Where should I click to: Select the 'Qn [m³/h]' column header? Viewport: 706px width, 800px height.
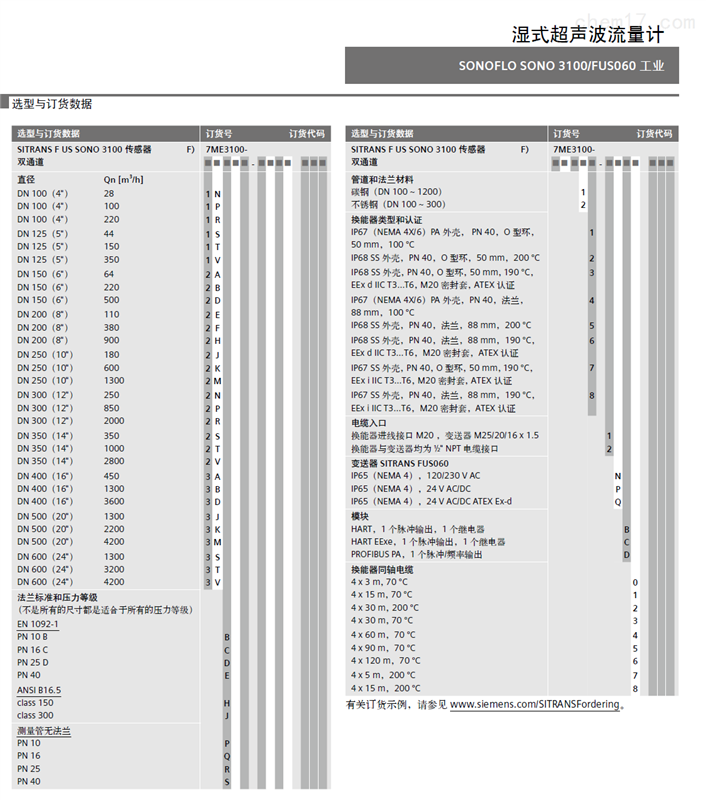click(x=123, y=180)
